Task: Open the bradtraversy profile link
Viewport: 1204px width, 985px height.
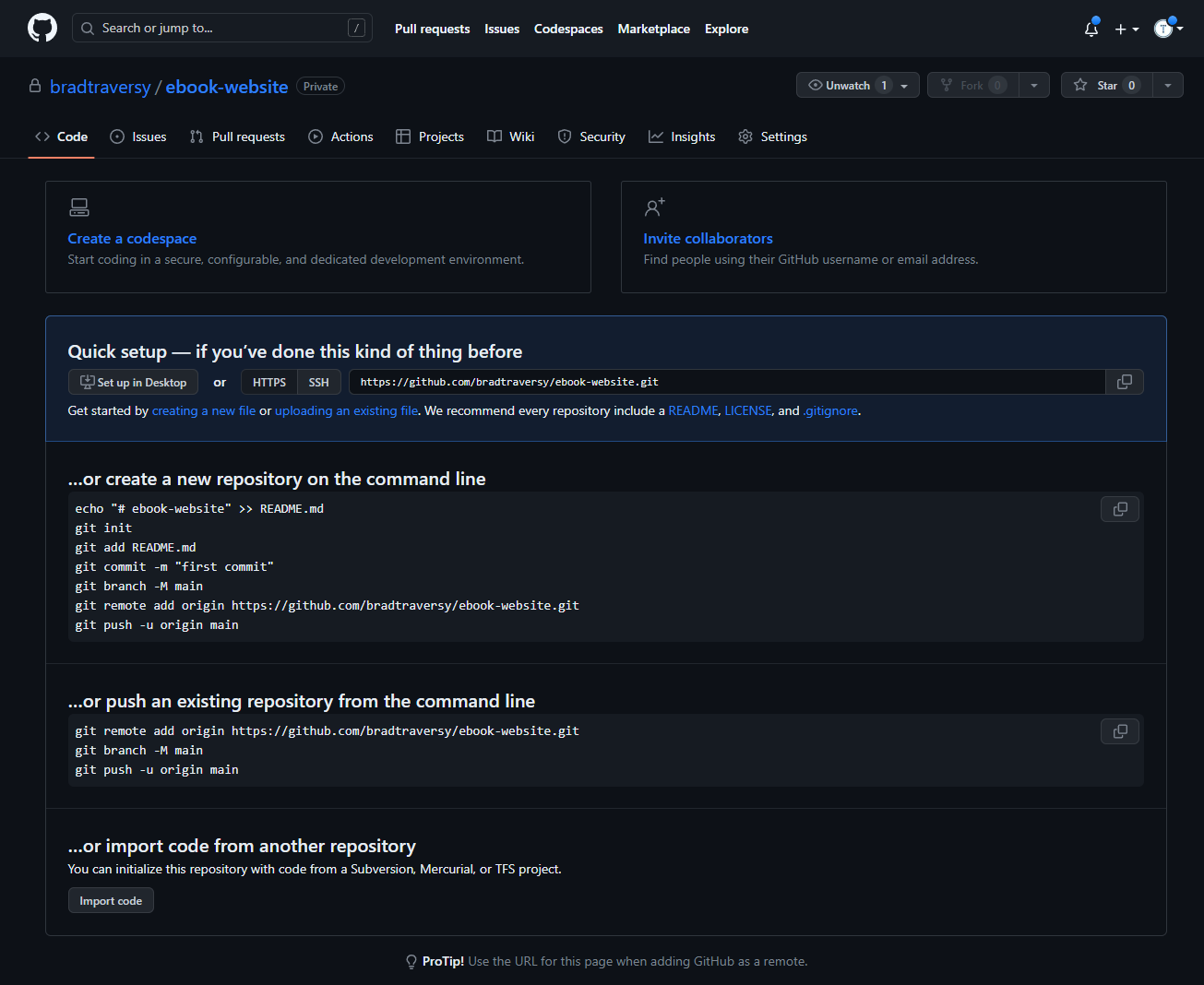Action: [101, 87]
